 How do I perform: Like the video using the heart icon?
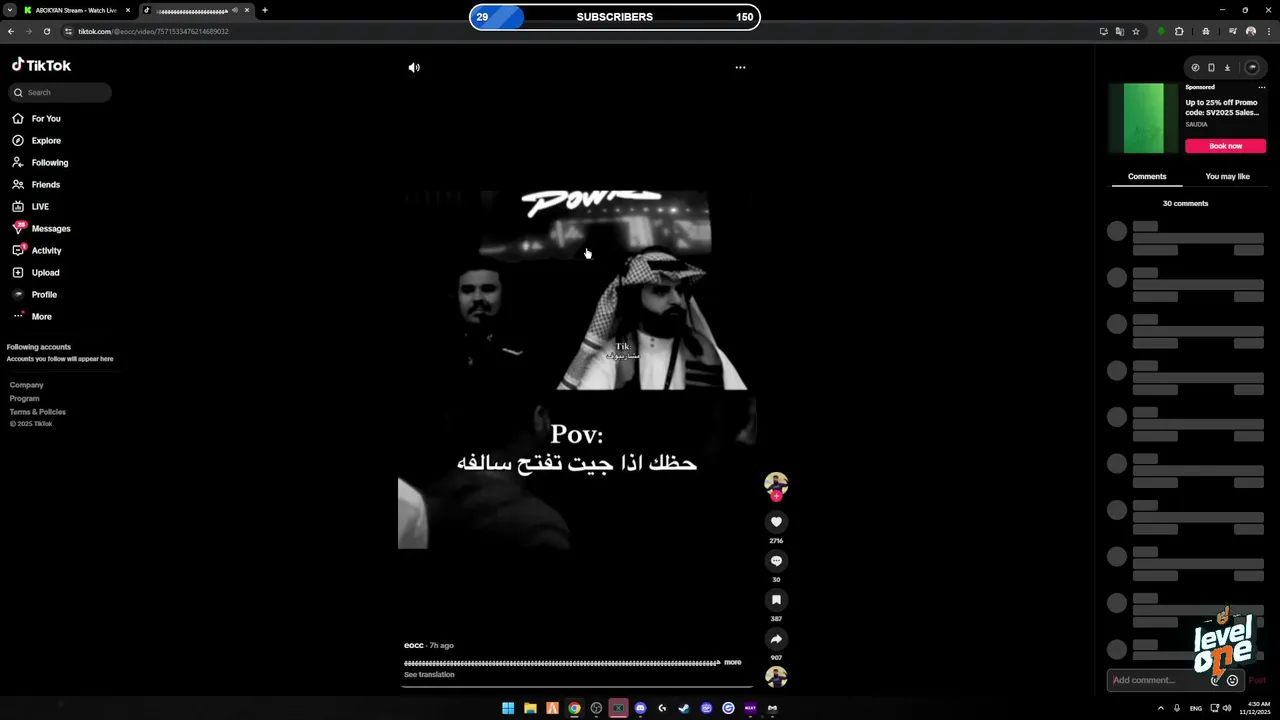coord(776,522)
